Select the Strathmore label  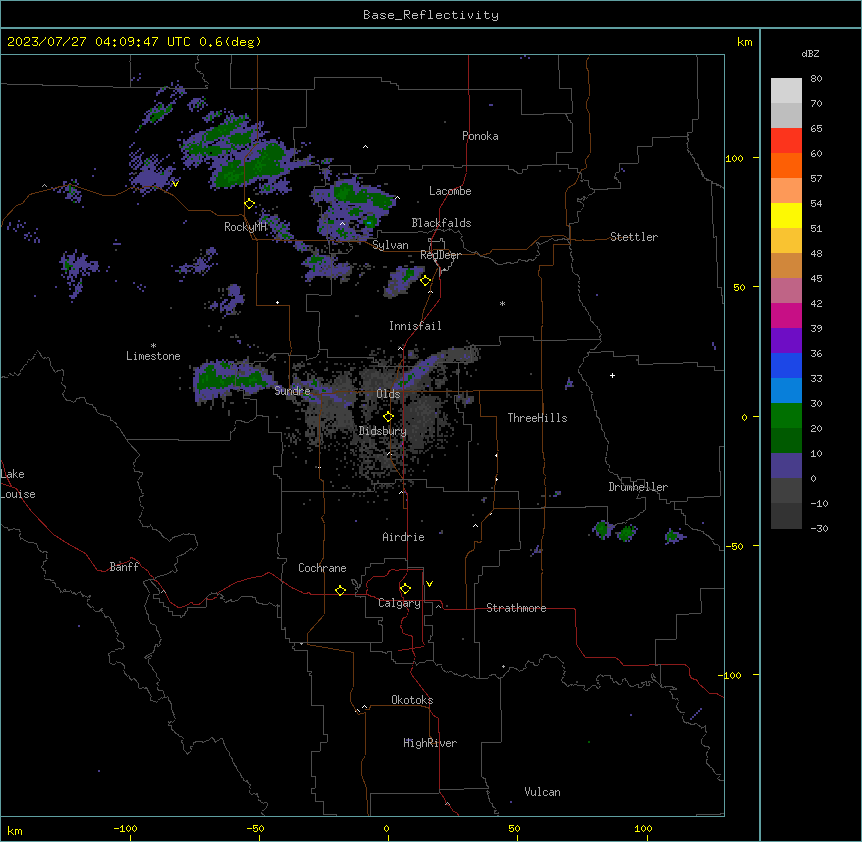[516, 608]
